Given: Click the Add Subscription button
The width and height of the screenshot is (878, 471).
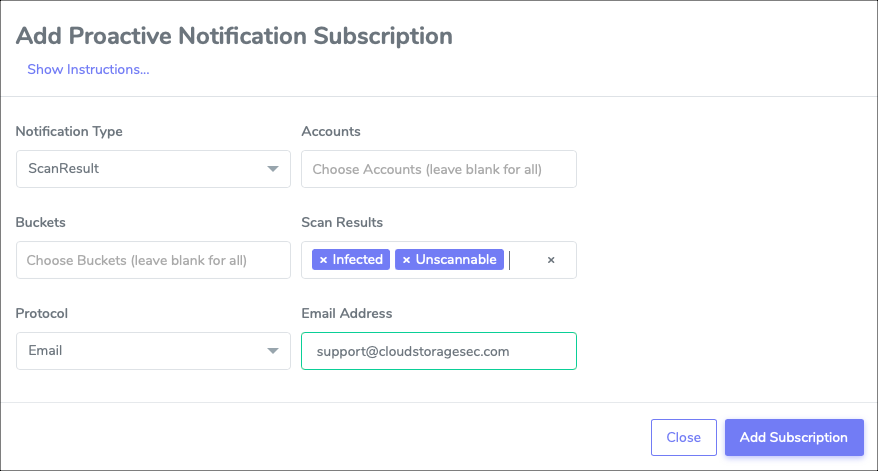Looking at the screenshot, I should pos(794,437).
